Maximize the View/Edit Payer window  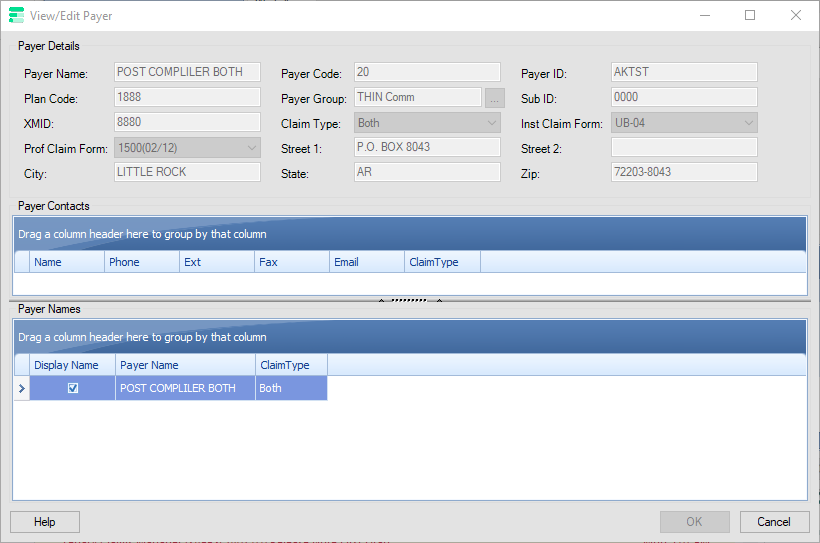750,15
